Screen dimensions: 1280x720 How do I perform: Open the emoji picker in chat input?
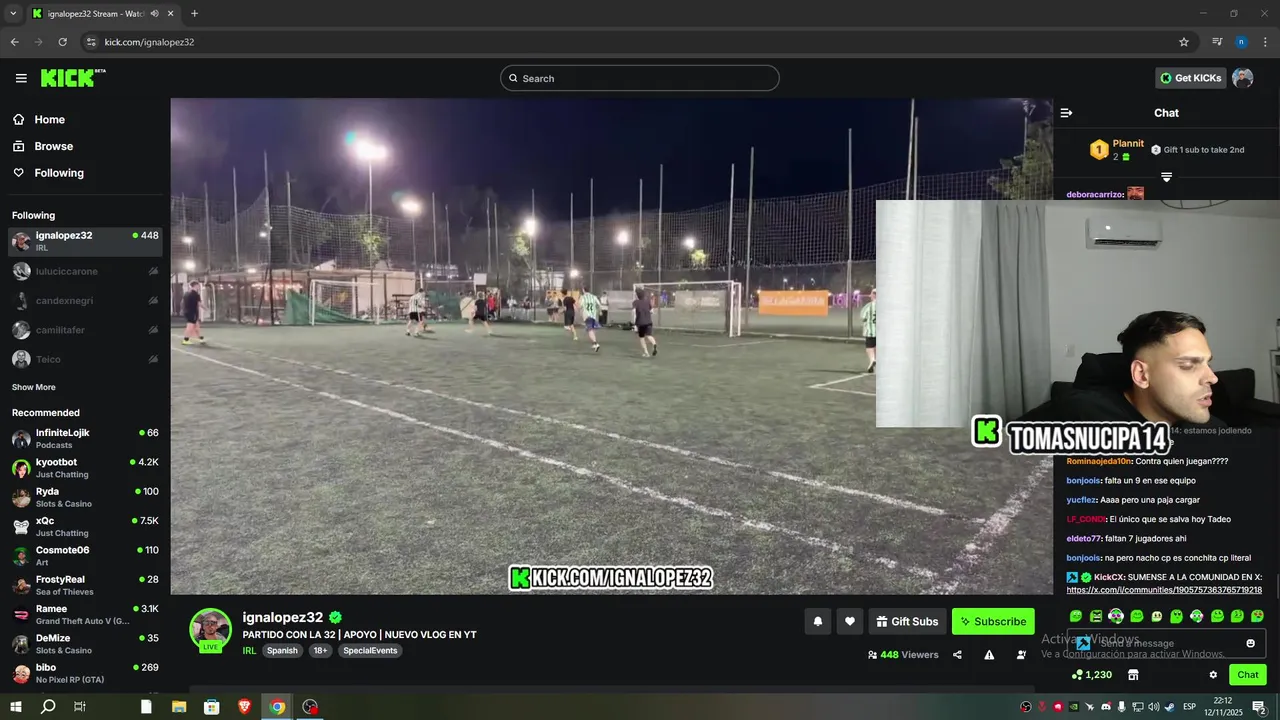1250,643
